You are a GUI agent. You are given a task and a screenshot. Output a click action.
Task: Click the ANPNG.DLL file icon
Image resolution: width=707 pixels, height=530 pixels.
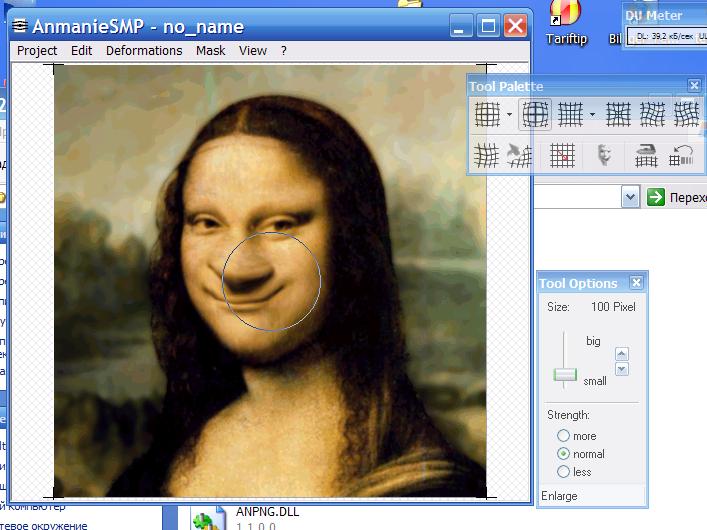coord(209,519)
